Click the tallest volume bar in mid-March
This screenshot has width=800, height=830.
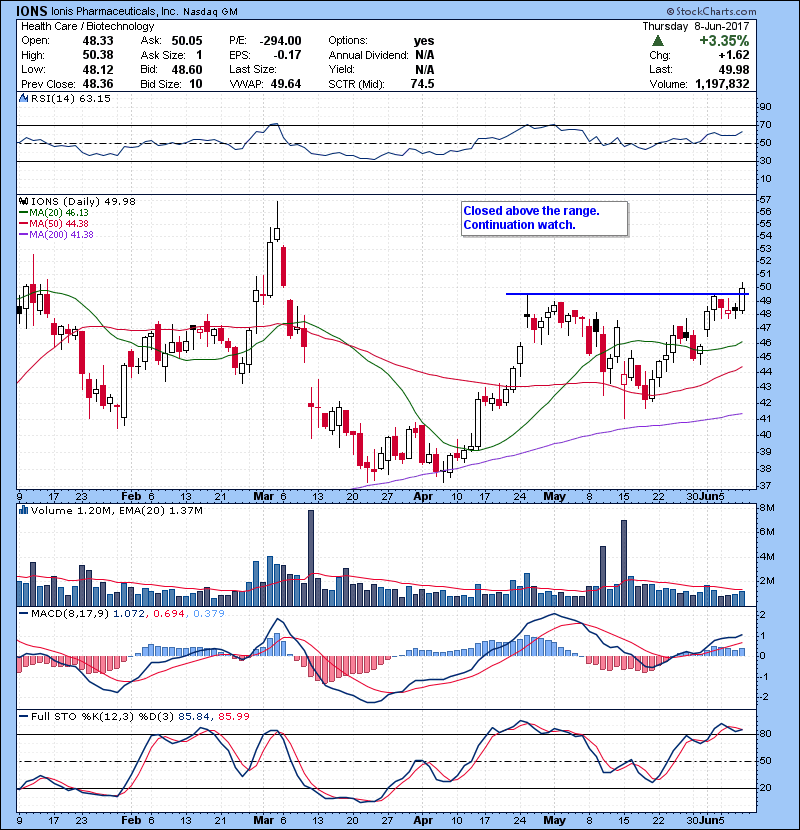pos(311,558)
